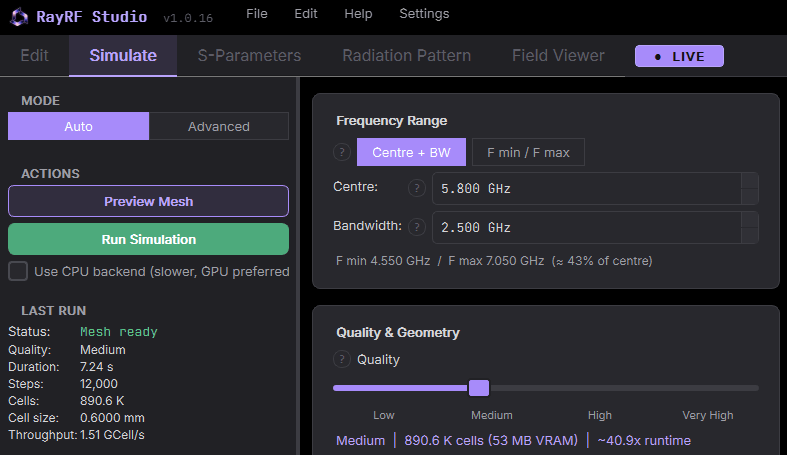
Task: Click the Duration value 7.24 s
Action: [x=96, y=367]
